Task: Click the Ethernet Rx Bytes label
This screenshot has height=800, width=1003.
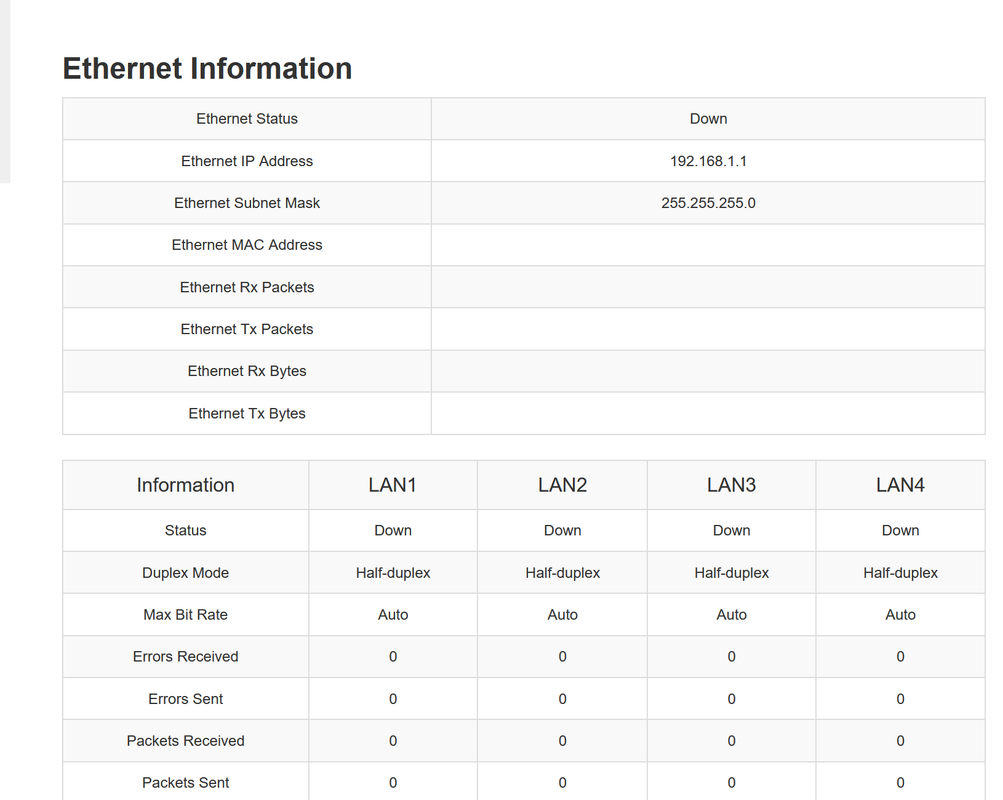Action: [247, 371]
